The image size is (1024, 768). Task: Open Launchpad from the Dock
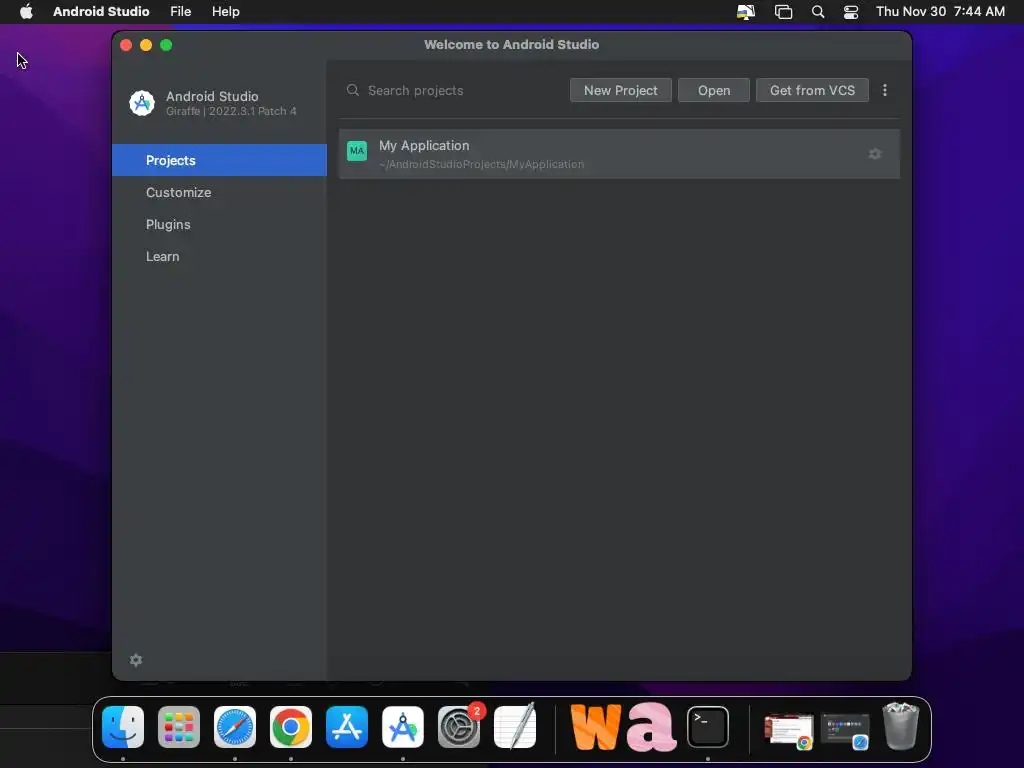click(179, 727)
